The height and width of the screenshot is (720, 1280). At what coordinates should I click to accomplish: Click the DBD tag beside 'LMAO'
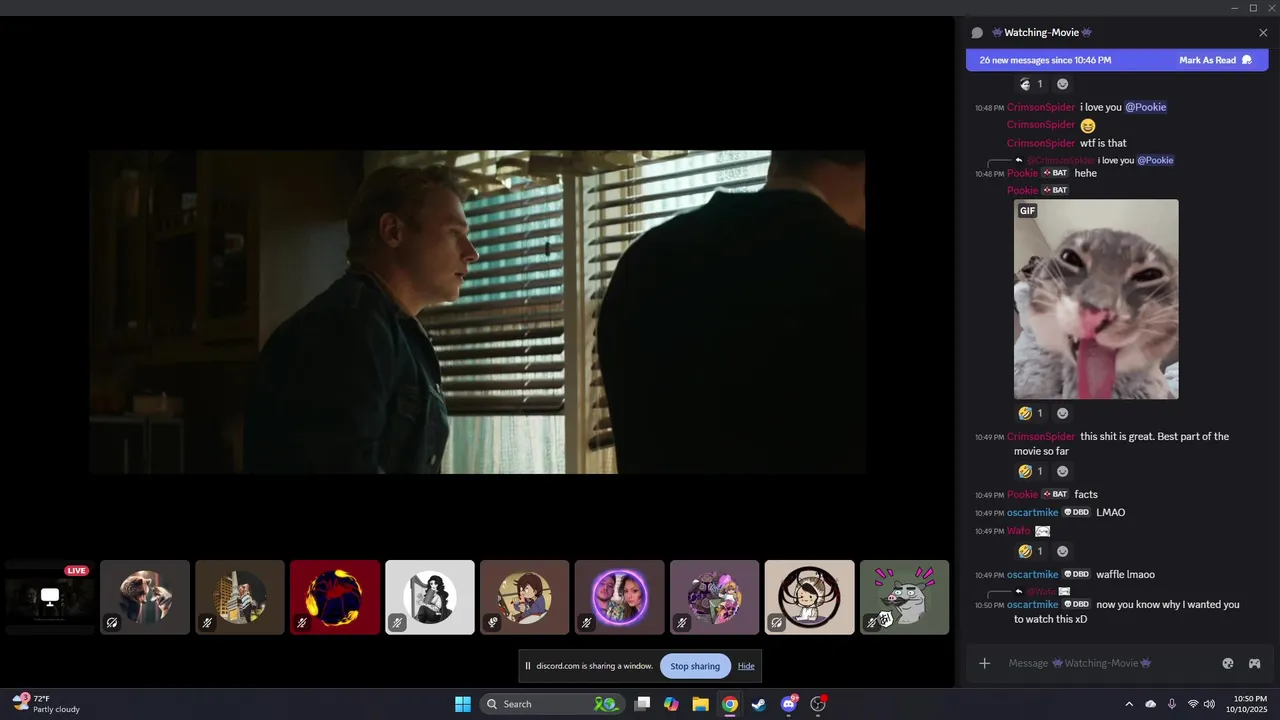[1076, 512]
